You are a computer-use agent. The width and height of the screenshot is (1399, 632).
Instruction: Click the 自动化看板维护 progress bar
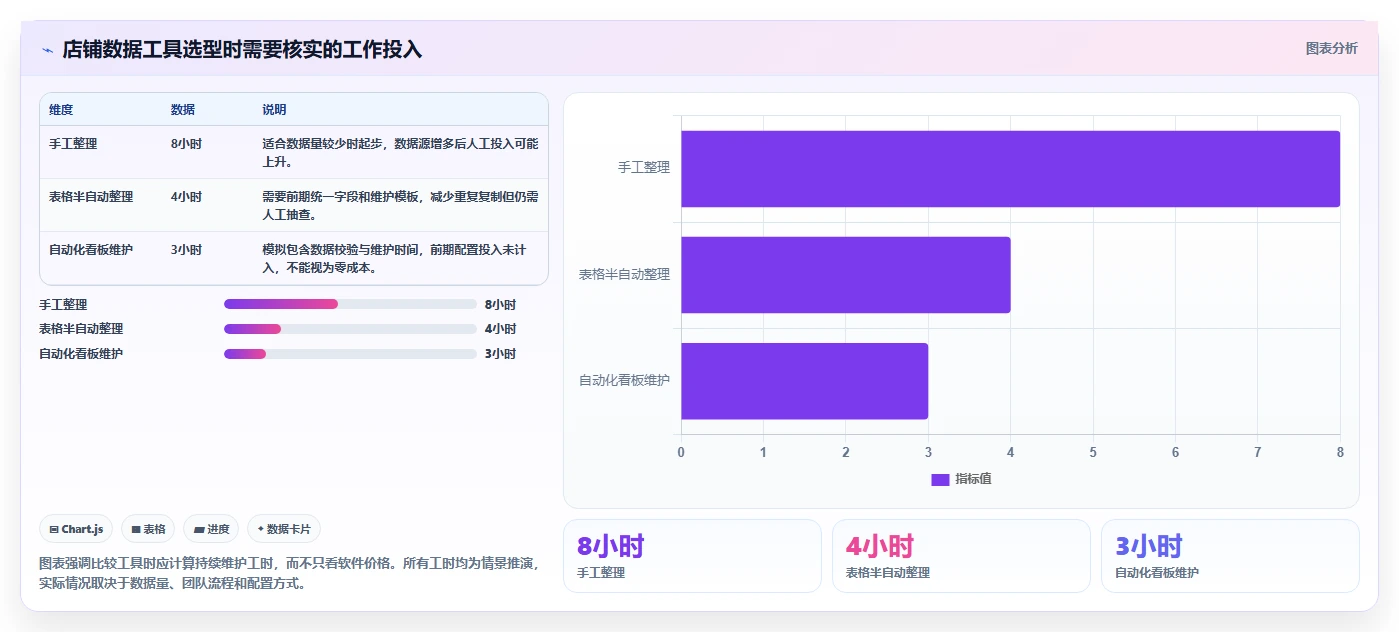350,354
